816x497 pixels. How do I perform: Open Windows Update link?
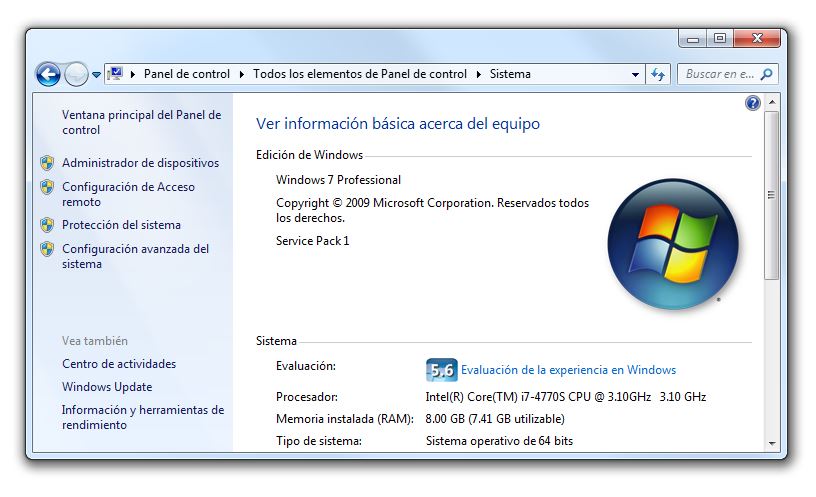107,387
